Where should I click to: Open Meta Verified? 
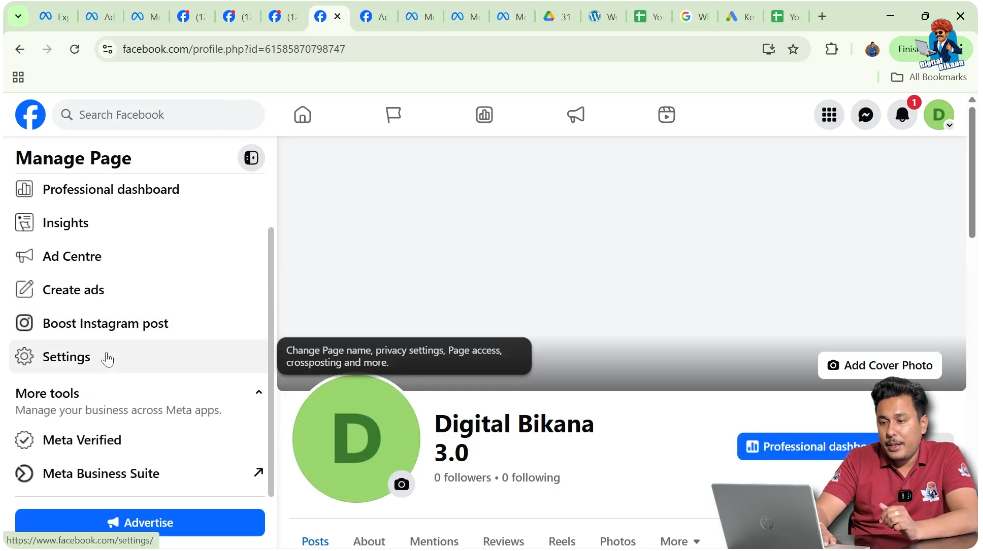click(x=137, y=440)
